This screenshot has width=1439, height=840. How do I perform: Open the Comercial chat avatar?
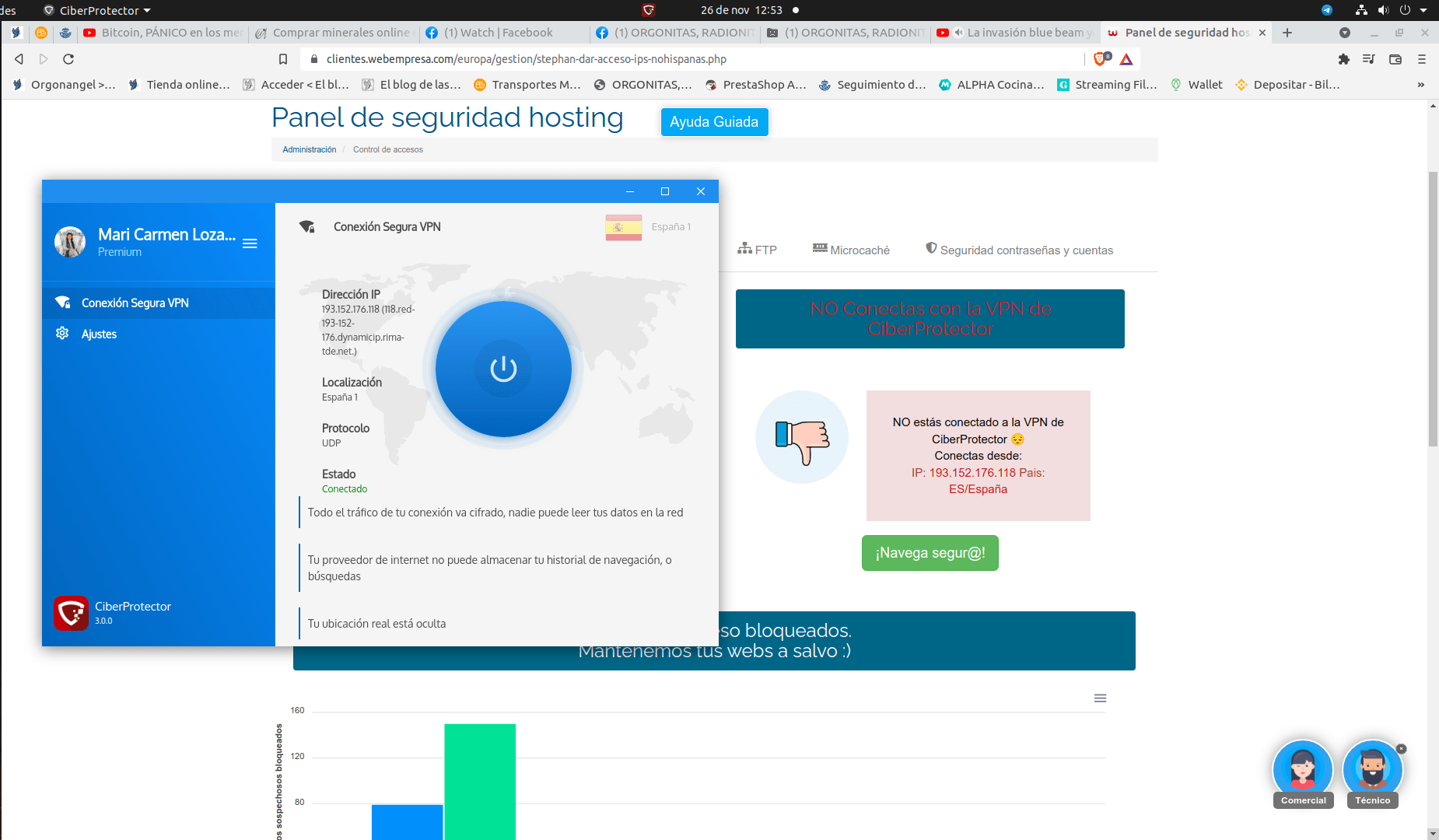pos(1303,770)
